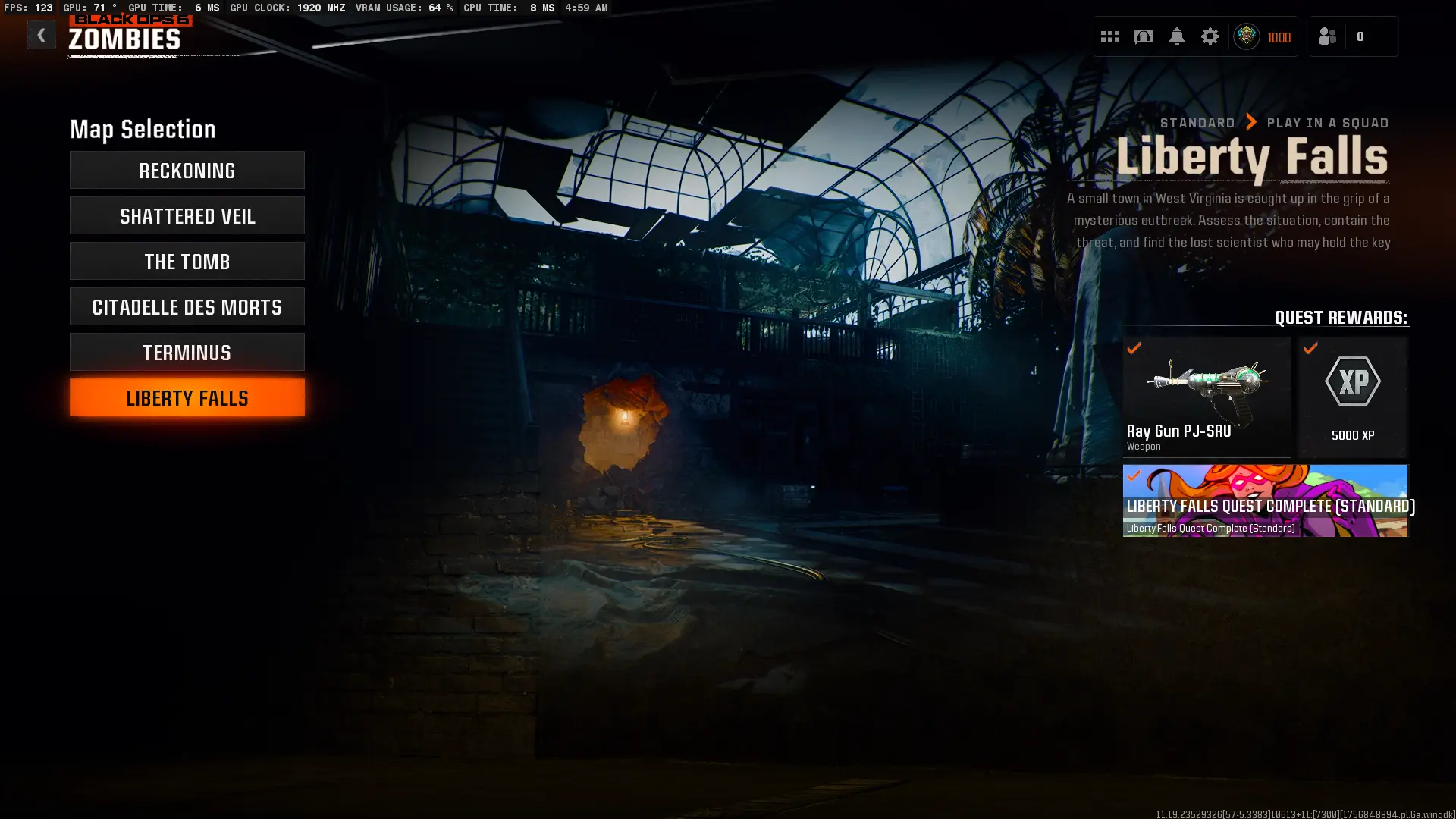Select the Shattered Veil map
This screenshot has width=1456, height=819.
tap(187, 216)
